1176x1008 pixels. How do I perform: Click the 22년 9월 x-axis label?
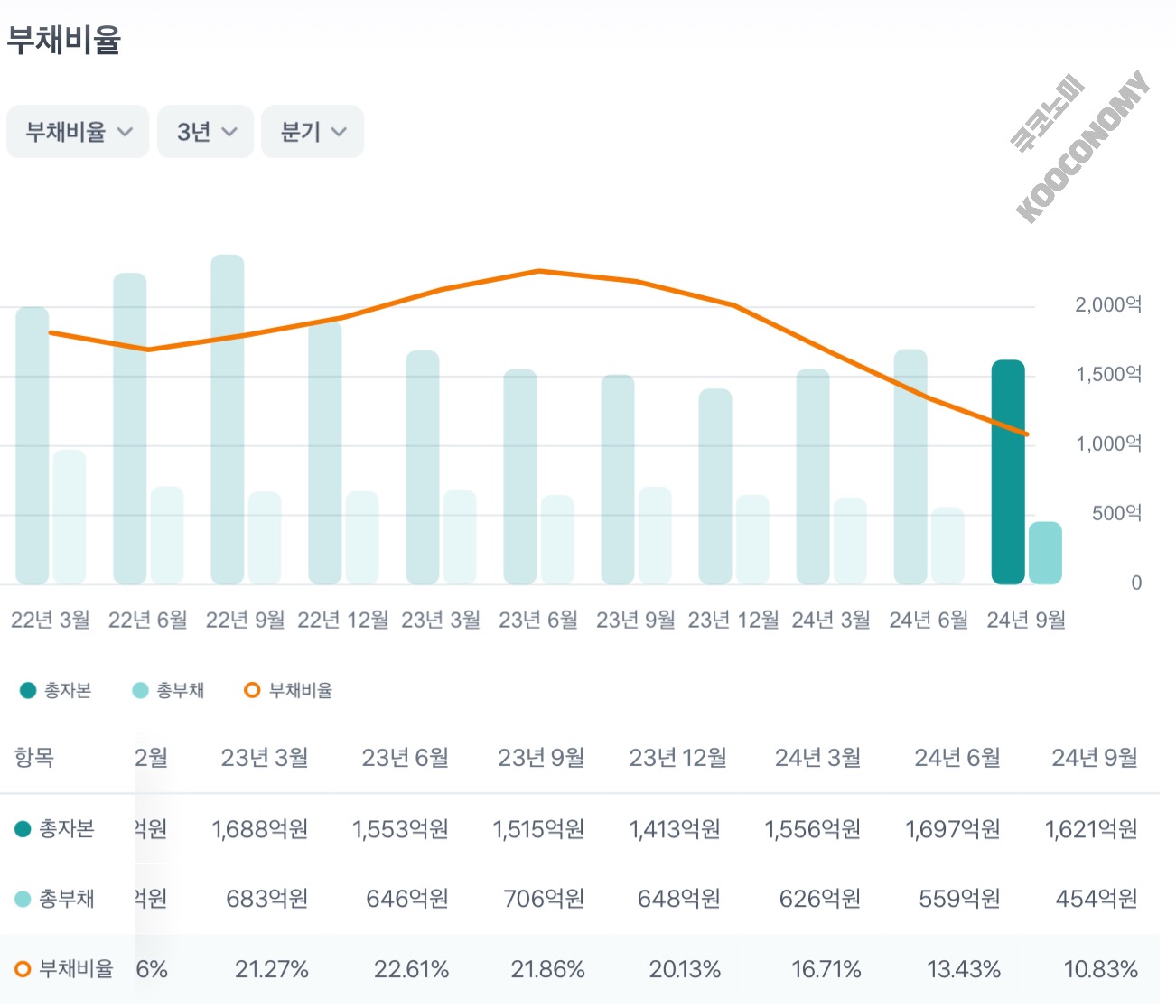[x=246, y=620]
